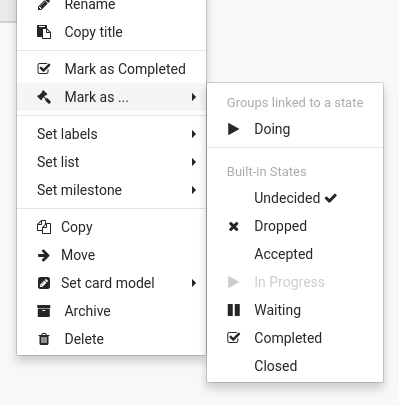The height and width of the screenshot is (405, 399).
Task: Click the disabled In Progress state
Action: click(295, 282)
